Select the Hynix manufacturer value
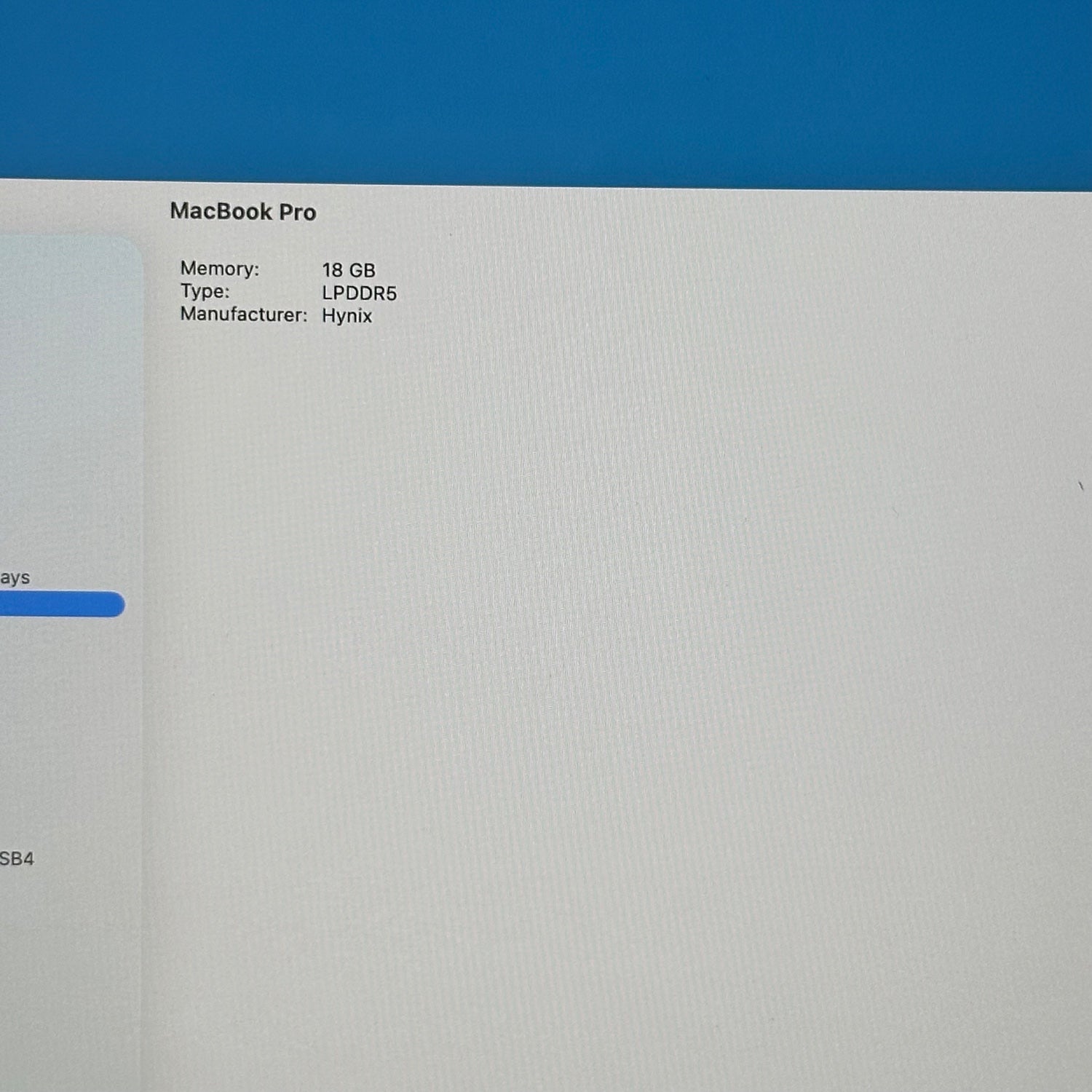 pos(347,316)
